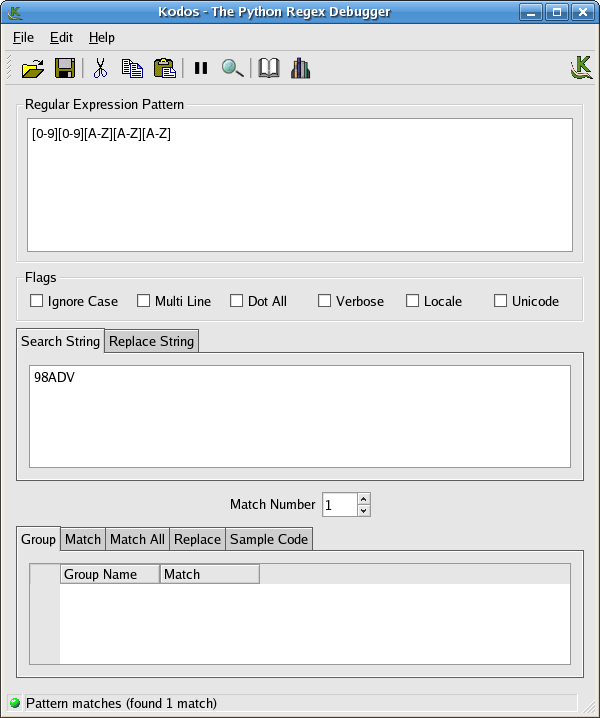The width and height of the screenshot is (600, 718).
Task: Maximize the Kodos window
Action: pyautogui.click(x=557, y=12)
